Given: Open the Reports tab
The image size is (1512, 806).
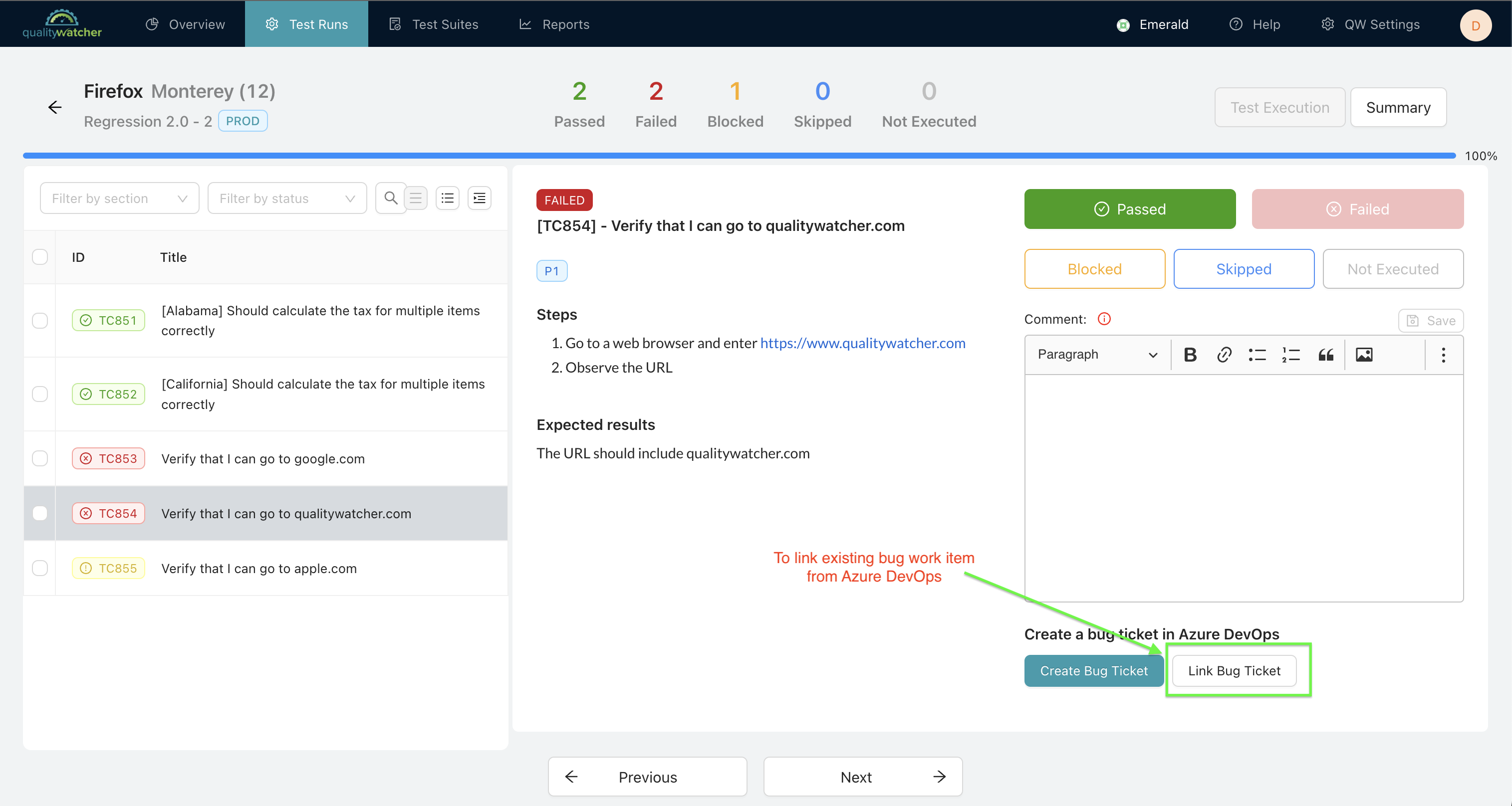Looking at the screenshot, I should coord(554,24).
